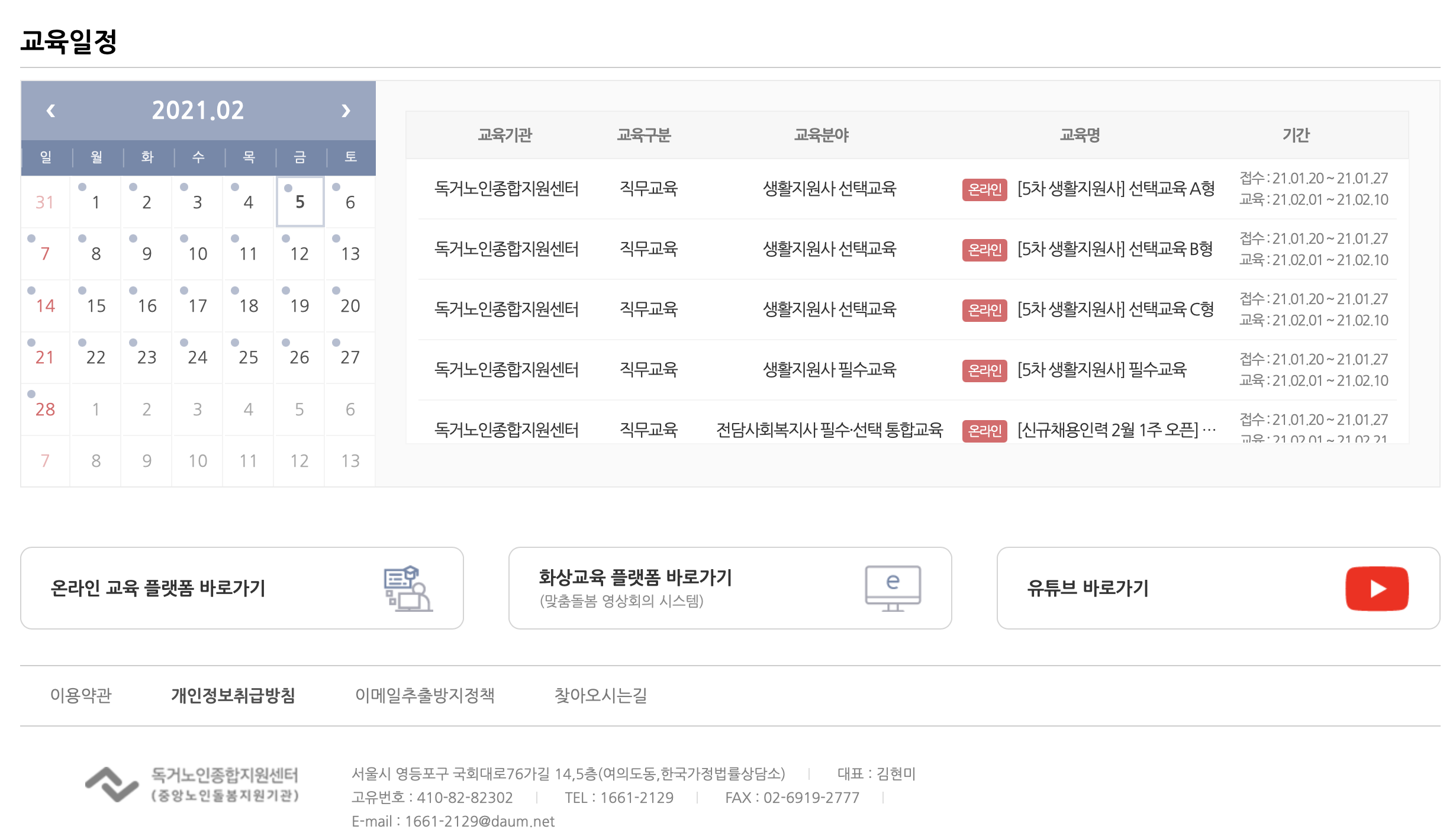Click the video education monitor icon
The image size is (1456, 839).
[893, 588]
